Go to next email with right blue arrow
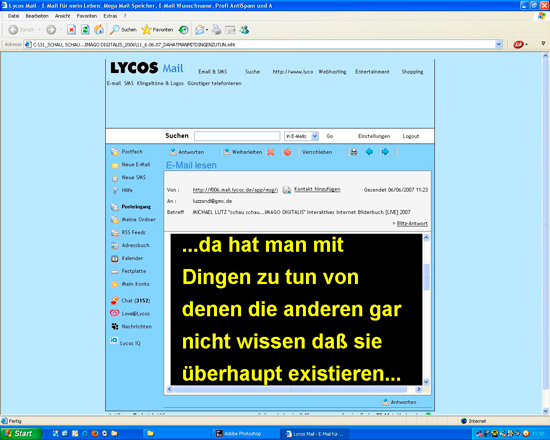This screenshot has width=550, height=440. (x=385, y=152)
